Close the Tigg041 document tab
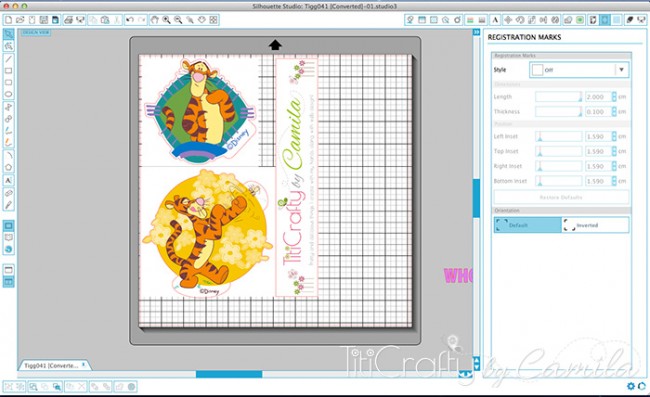This screenshot has height=397, width=650. pos(84,365)
